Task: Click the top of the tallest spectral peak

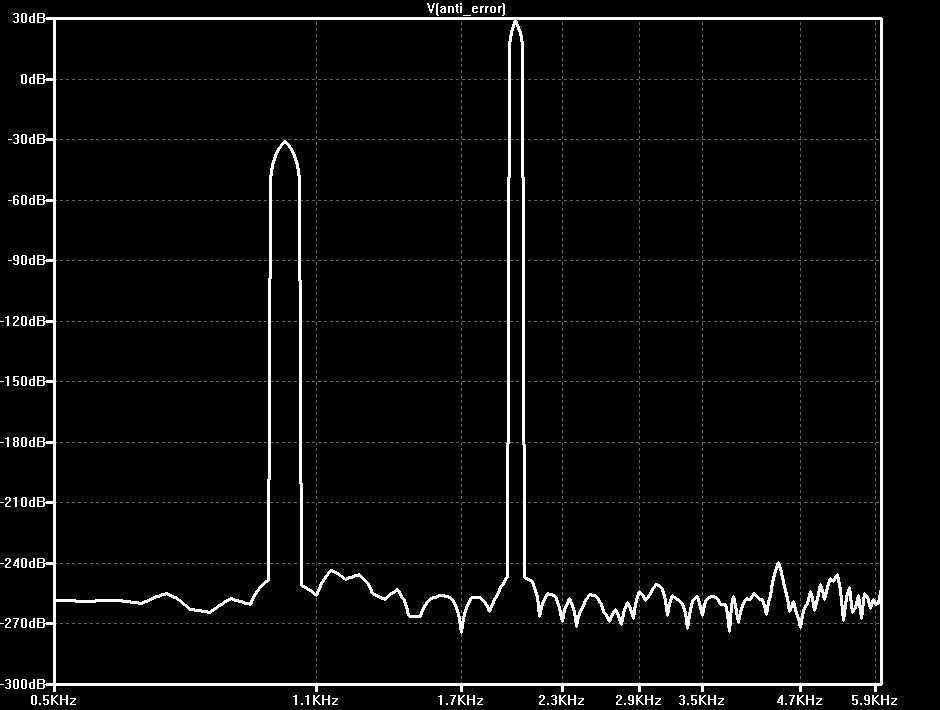Action: (516, 22)
